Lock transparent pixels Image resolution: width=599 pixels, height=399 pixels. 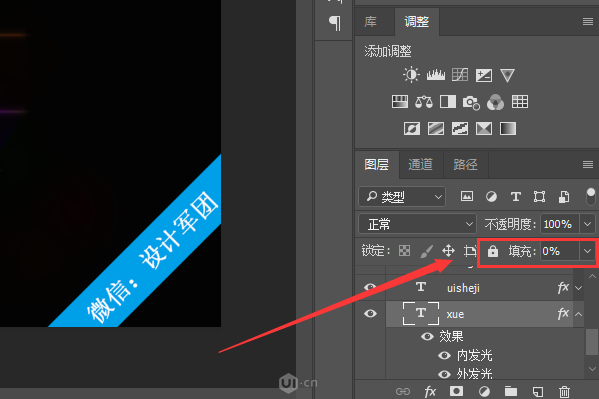coord(404,251)
